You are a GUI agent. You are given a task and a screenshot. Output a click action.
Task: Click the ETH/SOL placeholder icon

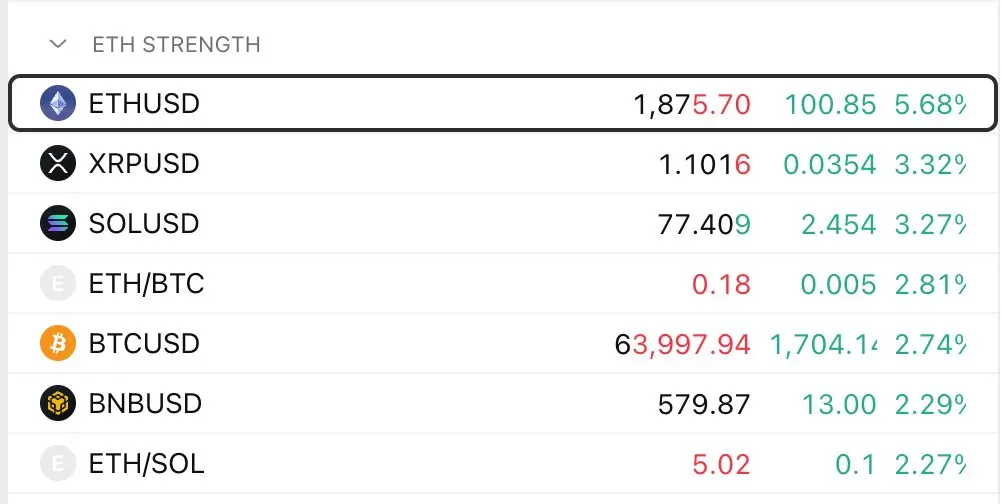[x=58, y=463]
